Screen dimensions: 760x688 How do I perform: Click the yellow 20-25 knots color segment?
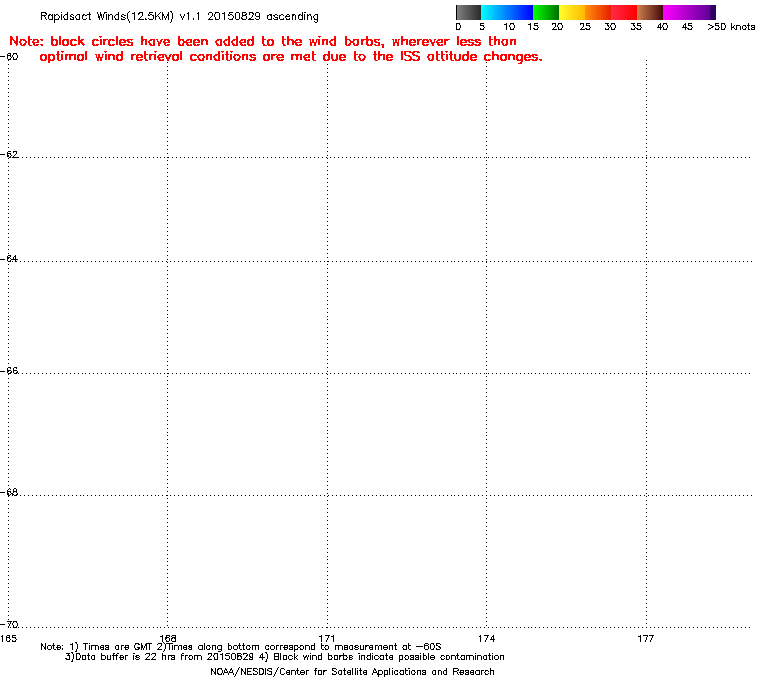pos(572,12)
